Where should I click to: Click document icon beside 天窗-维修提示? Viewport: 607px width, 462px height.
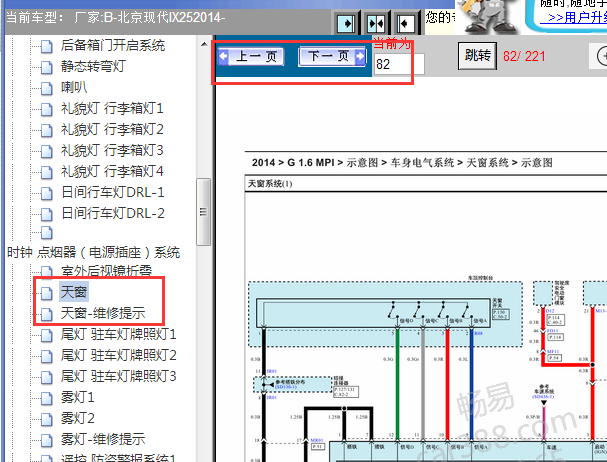[46, 314]
